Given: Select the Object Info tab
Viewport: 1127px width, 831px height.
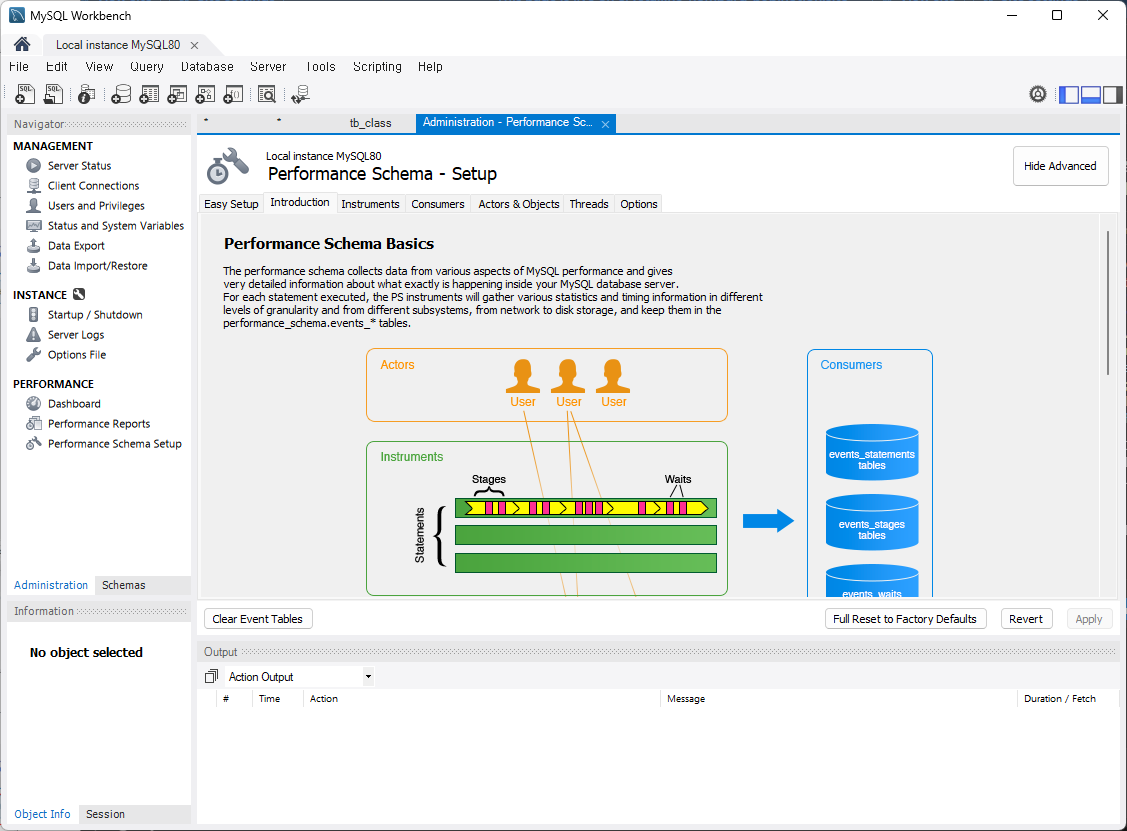Looking at the screenshot, I should (42, 814).
